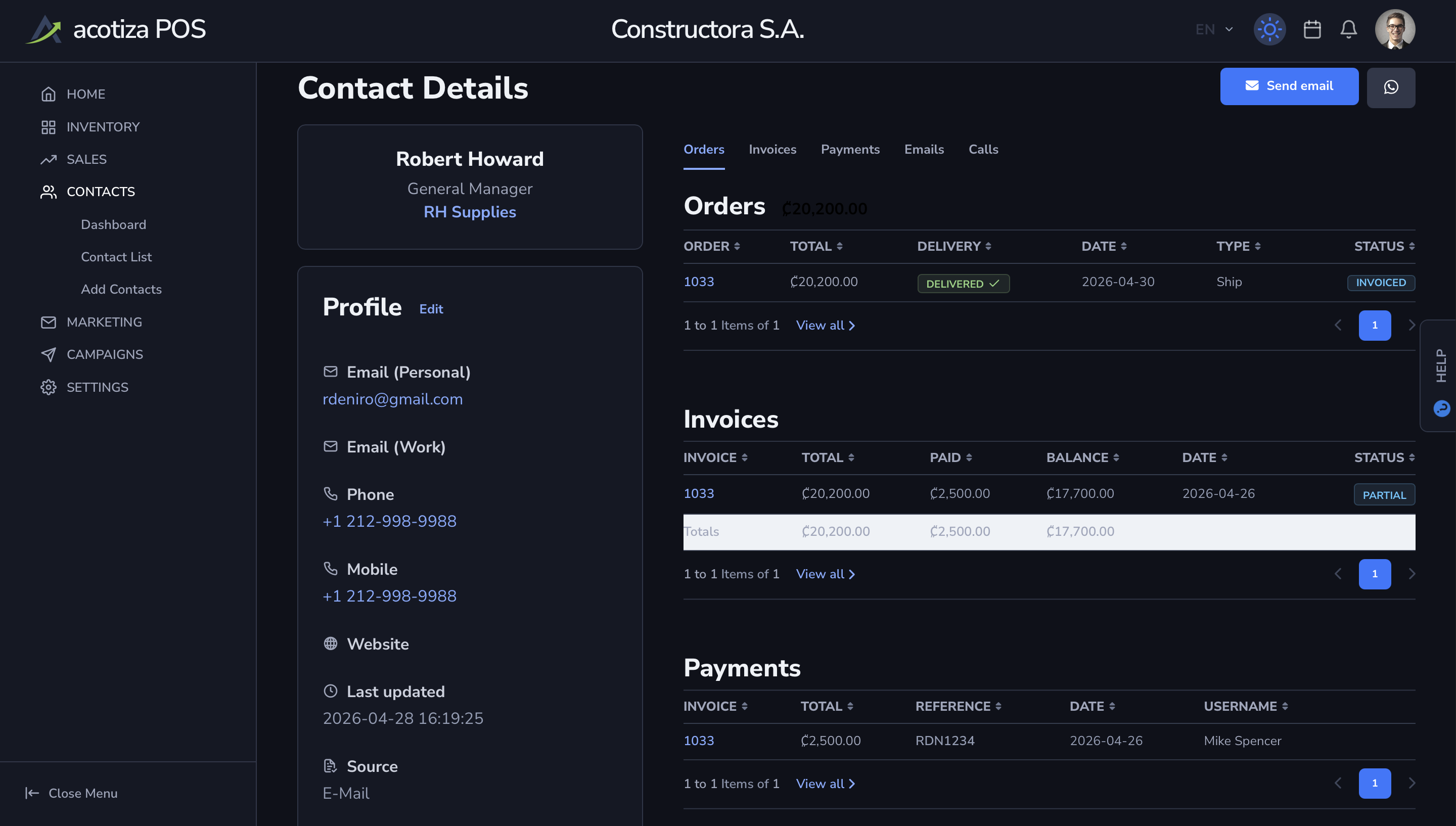1456x826 pixels.
Task: Open Contact List submenu item
Action: pyautogui.click(x=116, y=257)
